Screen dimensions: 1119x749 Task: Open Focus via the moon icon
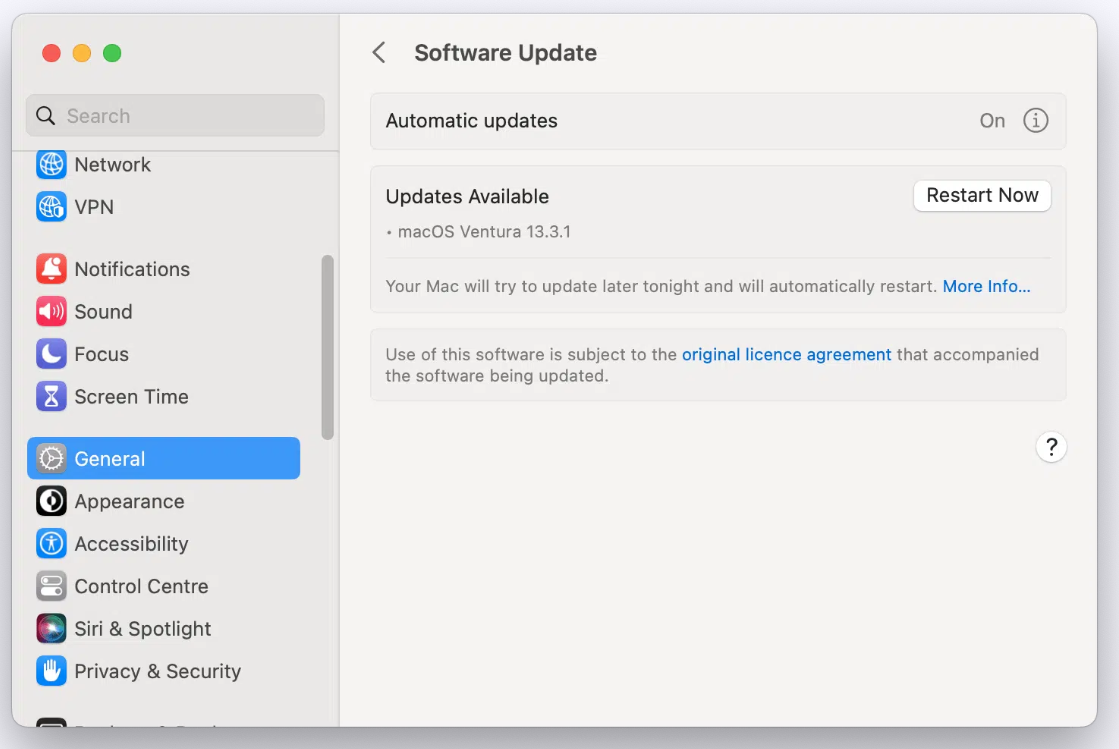51,354
